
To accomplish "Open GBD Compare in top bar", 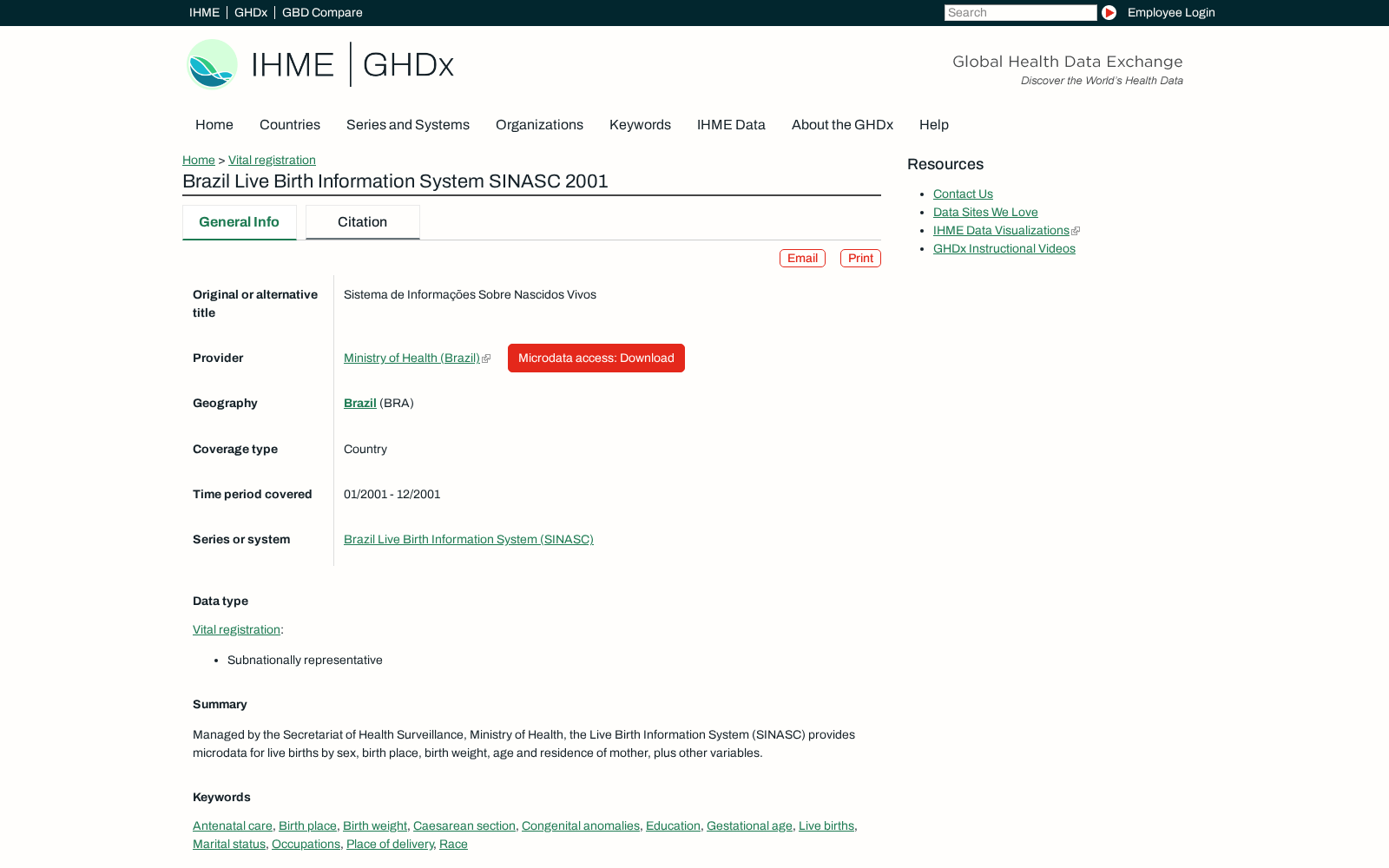I will pos(322,12).
